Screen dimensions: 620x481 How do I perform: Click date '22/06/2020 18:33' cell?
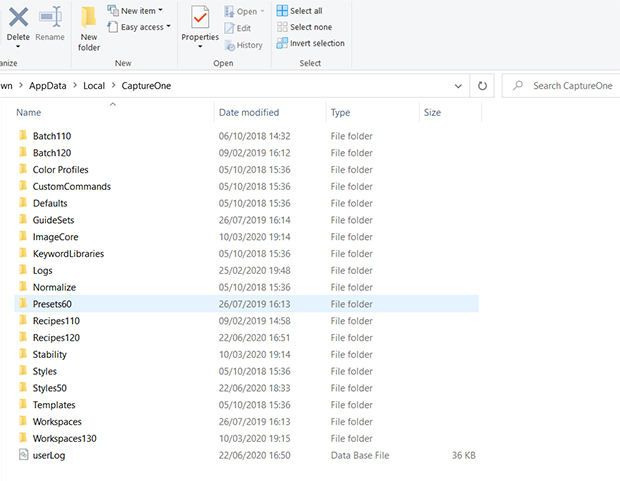pos(255,388)
